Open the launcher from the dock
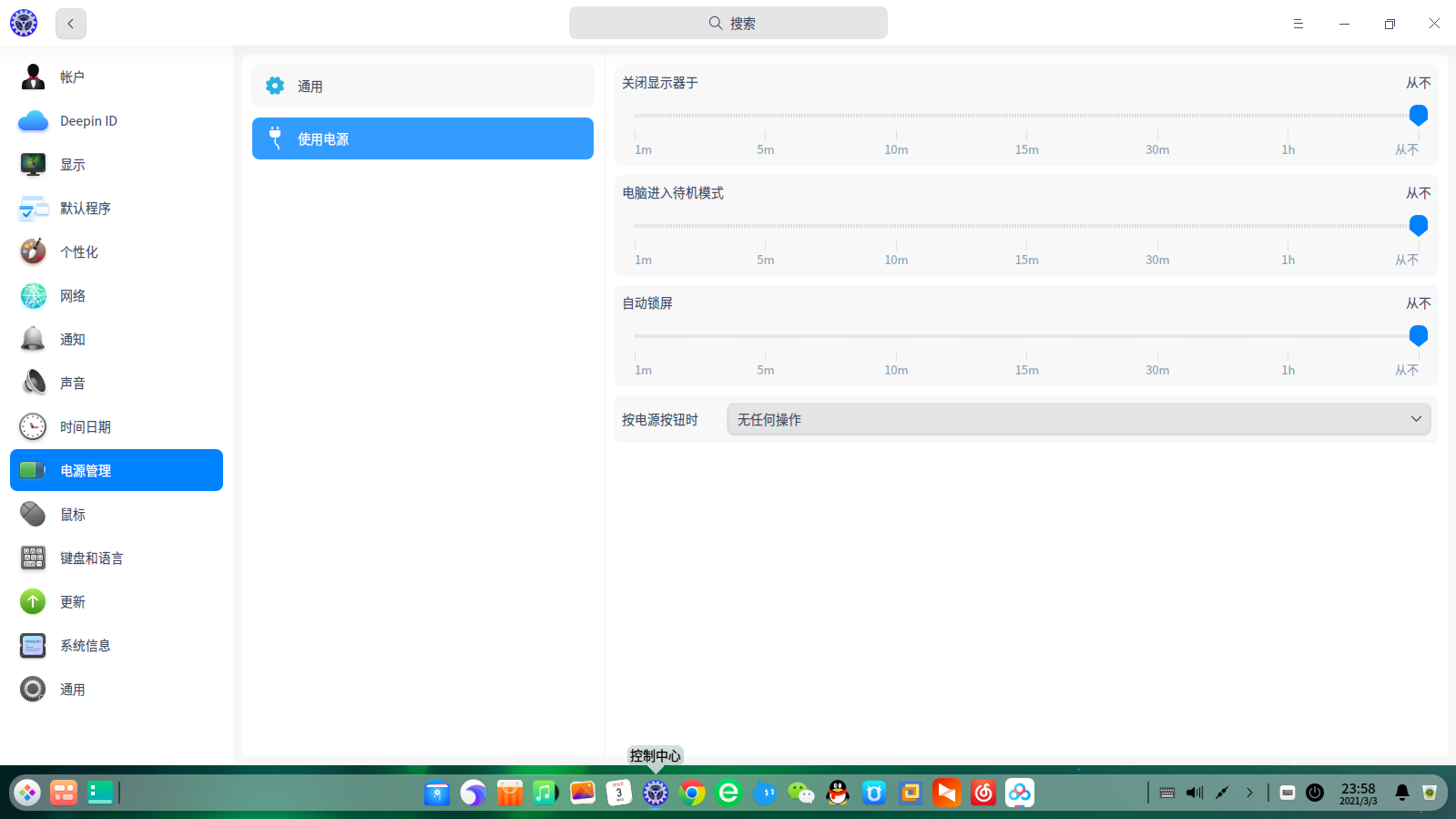 (27, 793)
